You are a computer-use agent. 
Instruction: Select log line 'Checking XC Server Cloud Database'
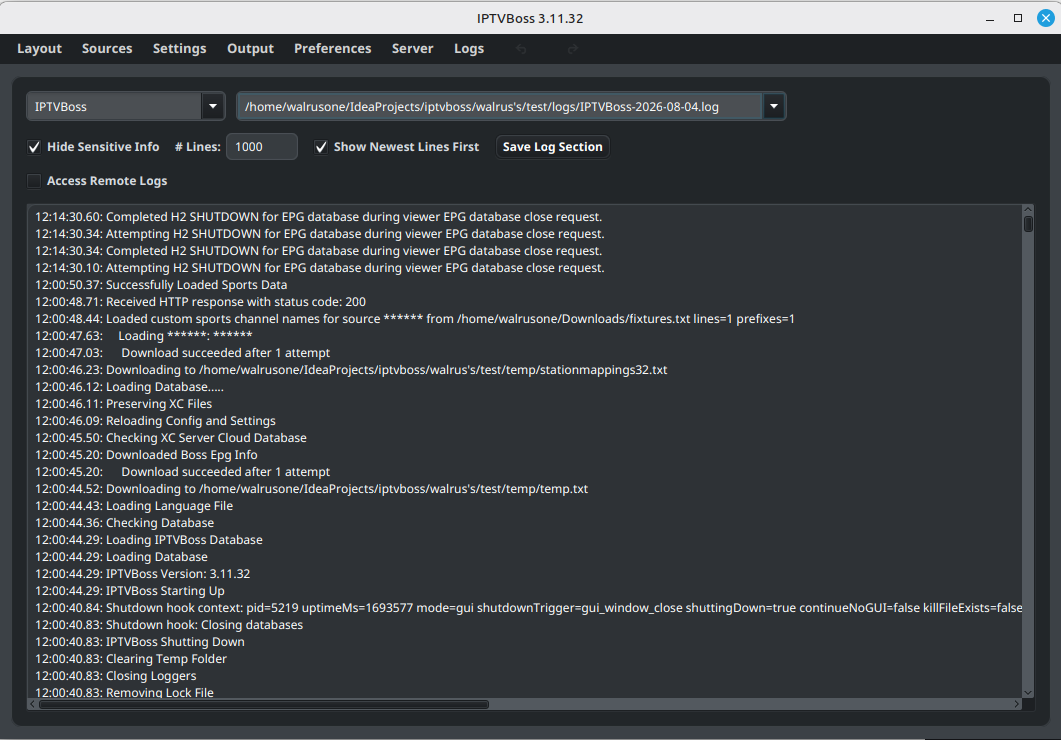click(x=171, y=438)
